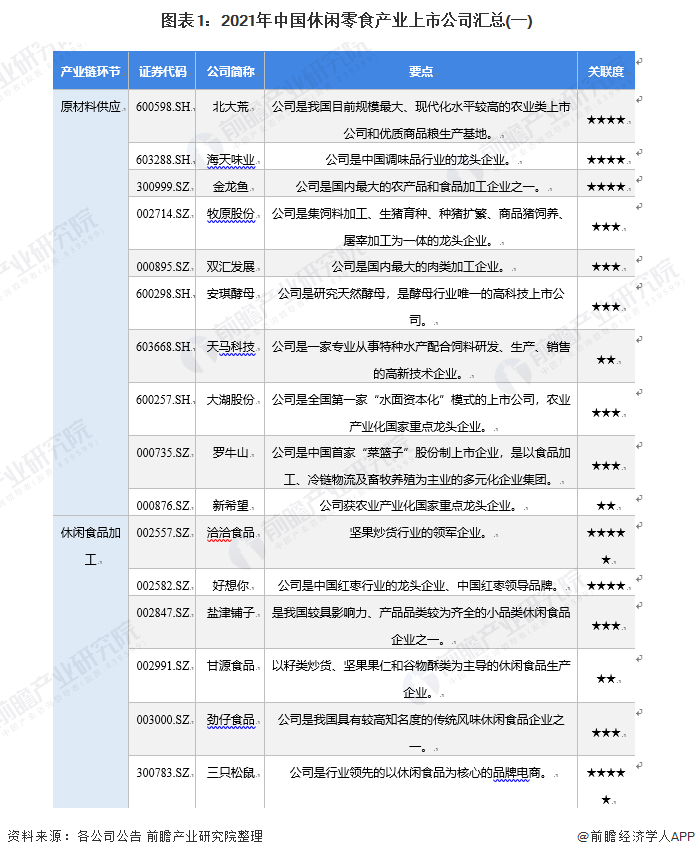
Task: Click stock code 002557.SZ
Action: pos(163,532)
